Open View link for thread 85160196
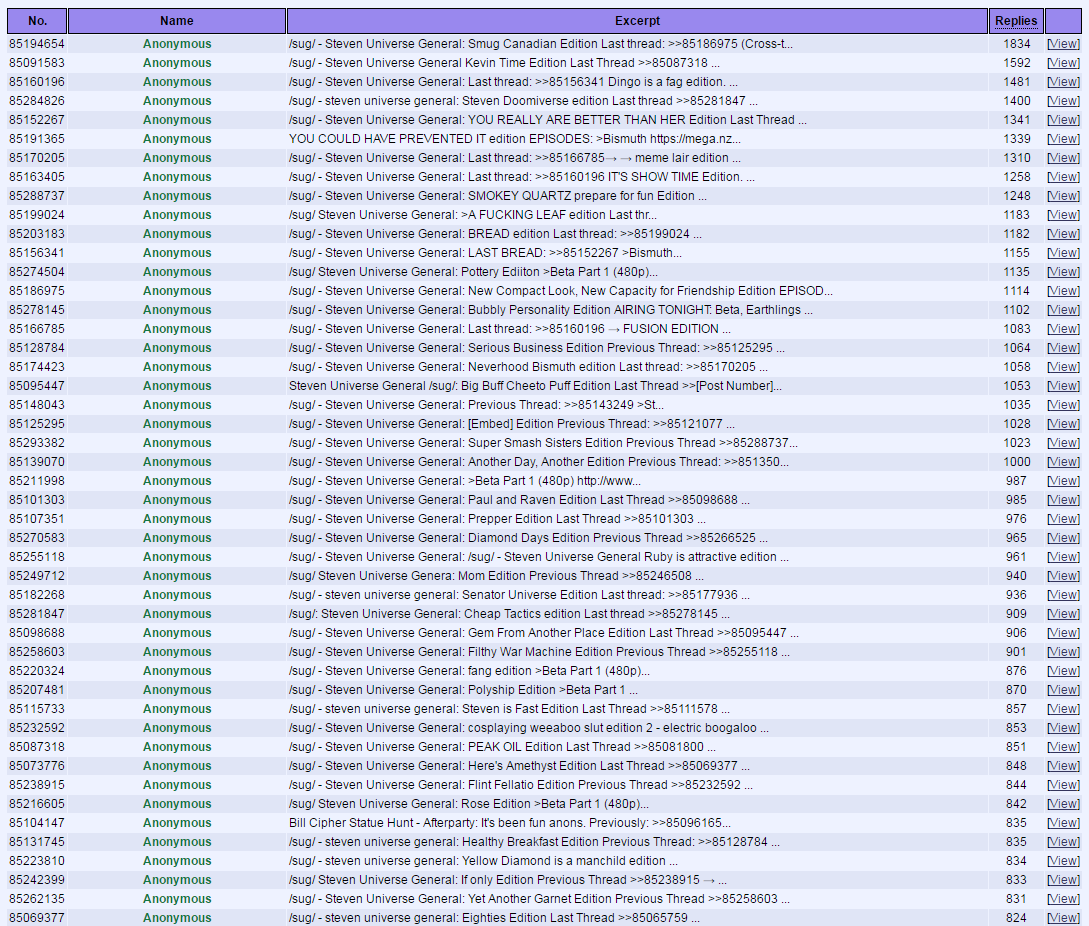 (x=1063, y=82)
